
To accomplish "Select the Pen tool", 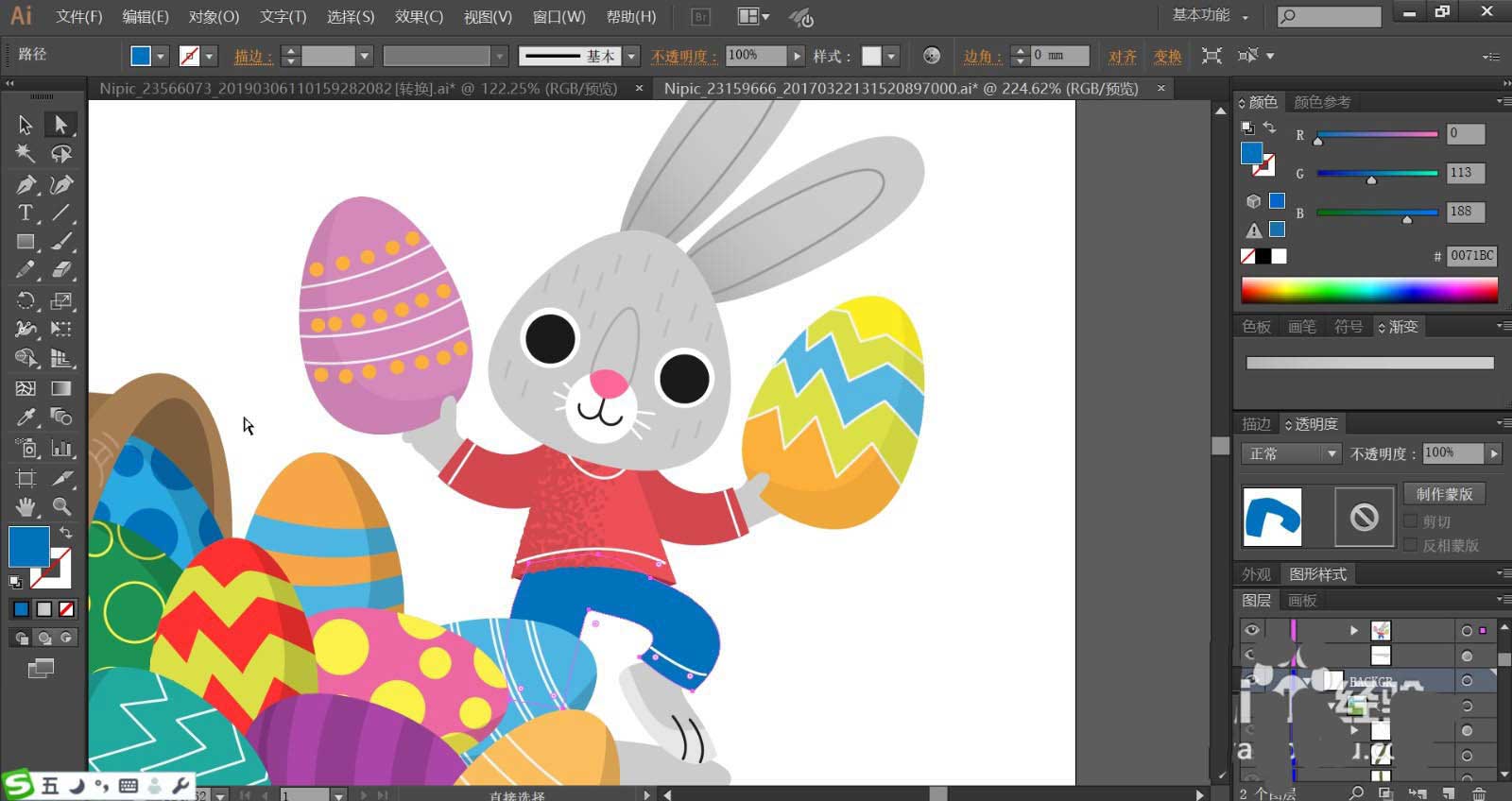I will pos(26,184).
